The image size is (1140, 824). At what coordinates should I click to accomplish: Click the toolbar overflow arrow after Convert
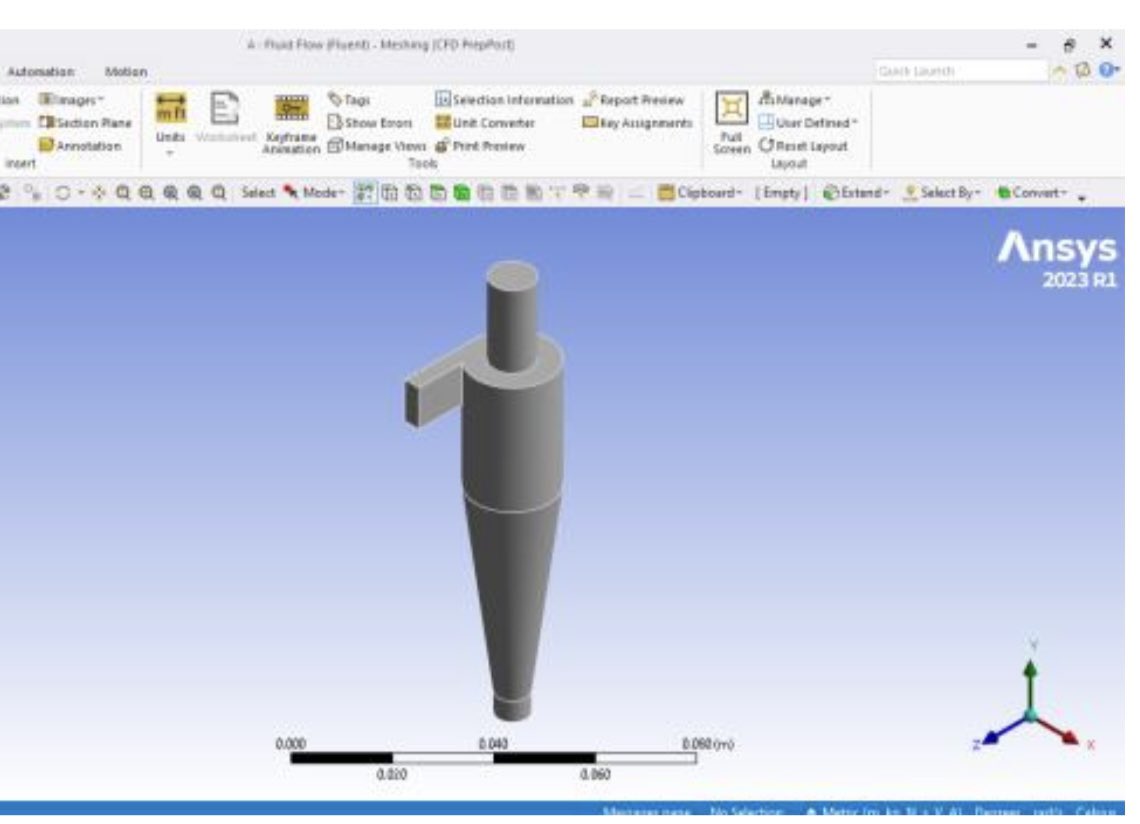(x=1082, y=197)
